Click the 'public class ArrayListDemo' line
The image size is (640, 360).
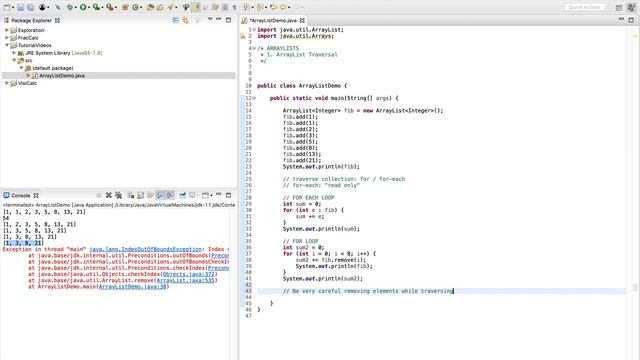click(x=302, y=86)
